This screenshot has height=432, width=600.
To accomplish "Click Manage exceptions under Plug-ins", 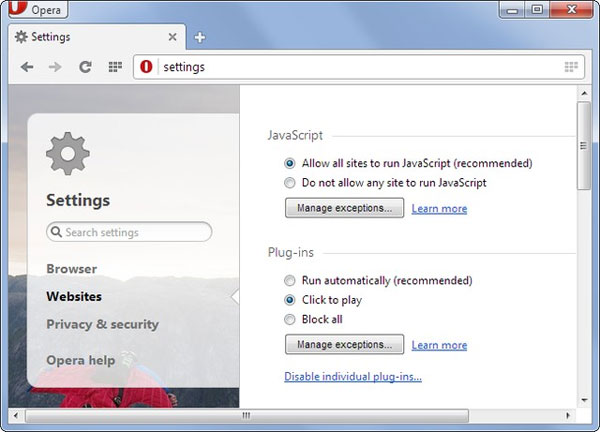I will 344,344.
